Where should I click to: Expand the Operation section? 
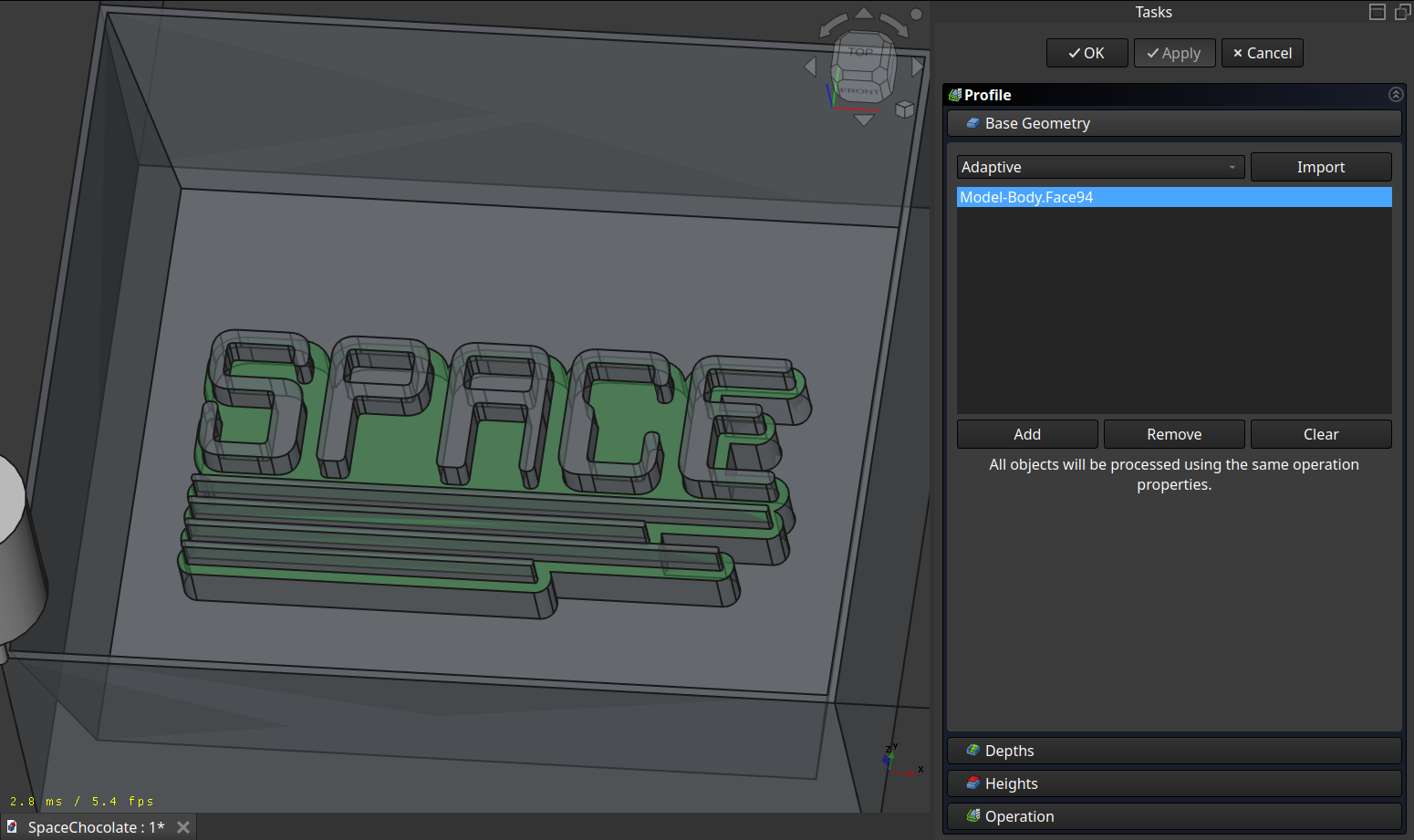point(1174,816)
